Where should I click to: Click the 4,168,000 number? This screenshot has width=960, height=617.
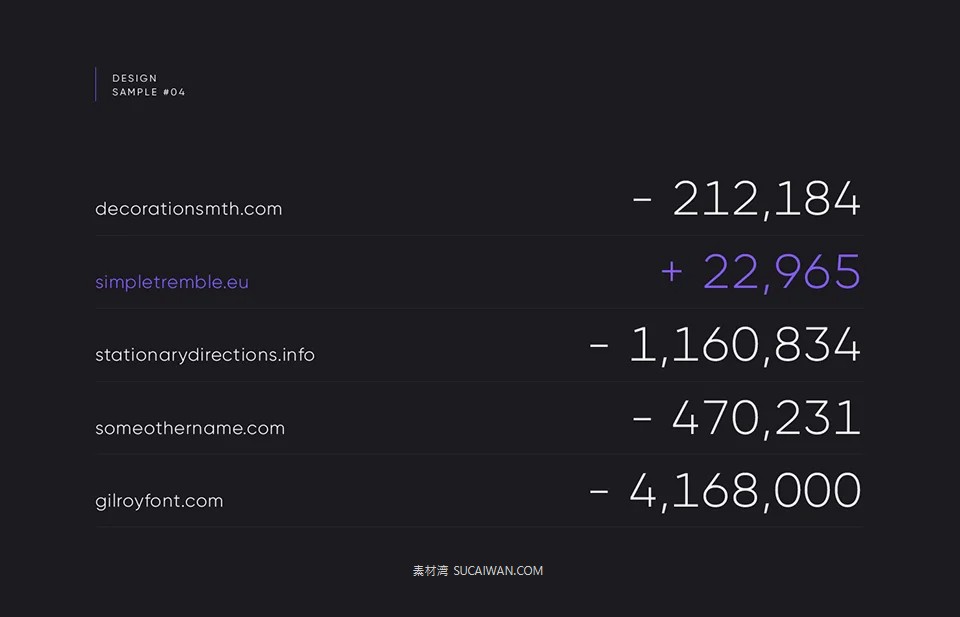[744, 492]
